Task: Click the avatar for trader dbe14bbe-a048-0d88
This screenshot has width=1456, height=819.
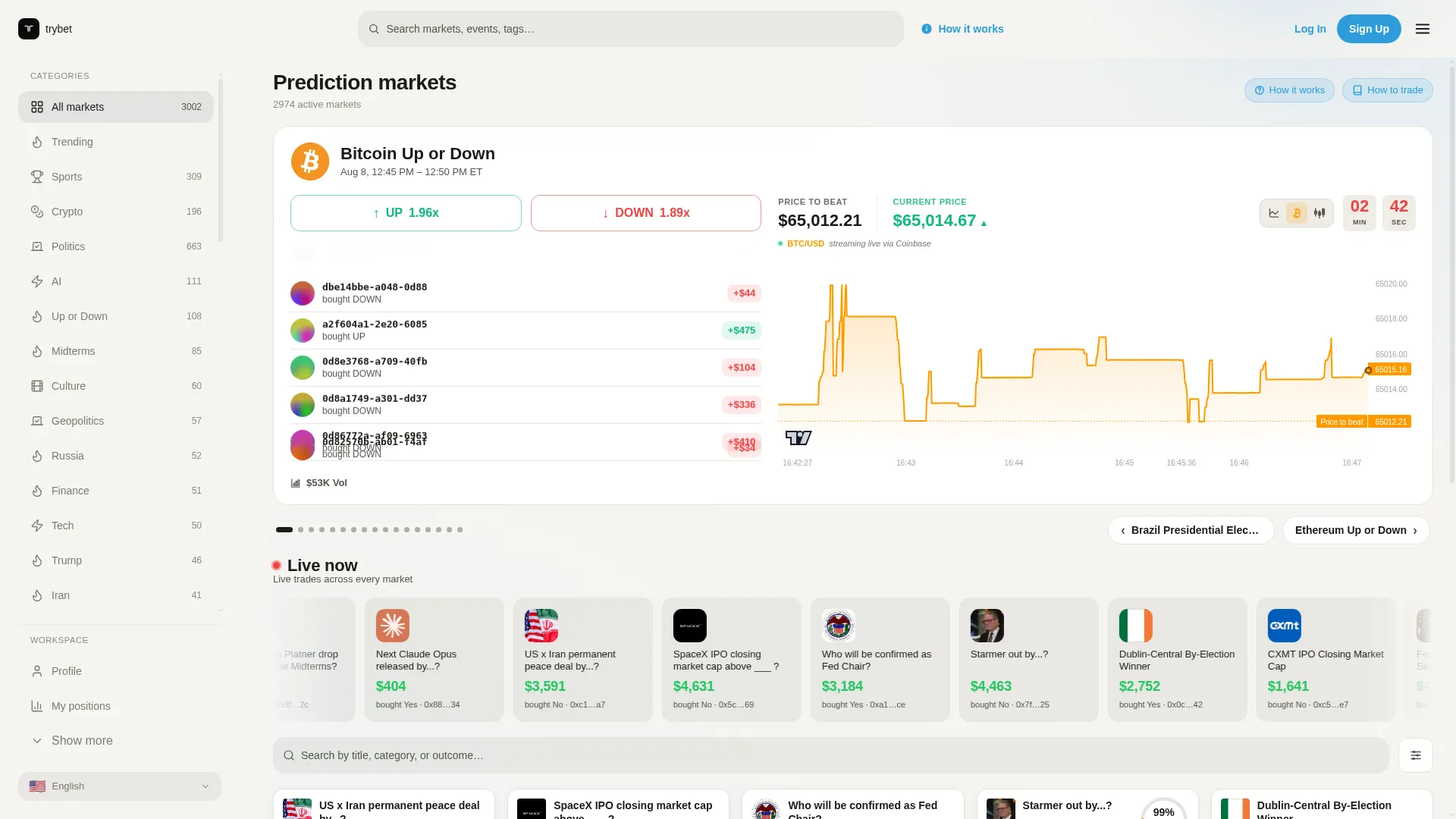Action: [303, 293]
